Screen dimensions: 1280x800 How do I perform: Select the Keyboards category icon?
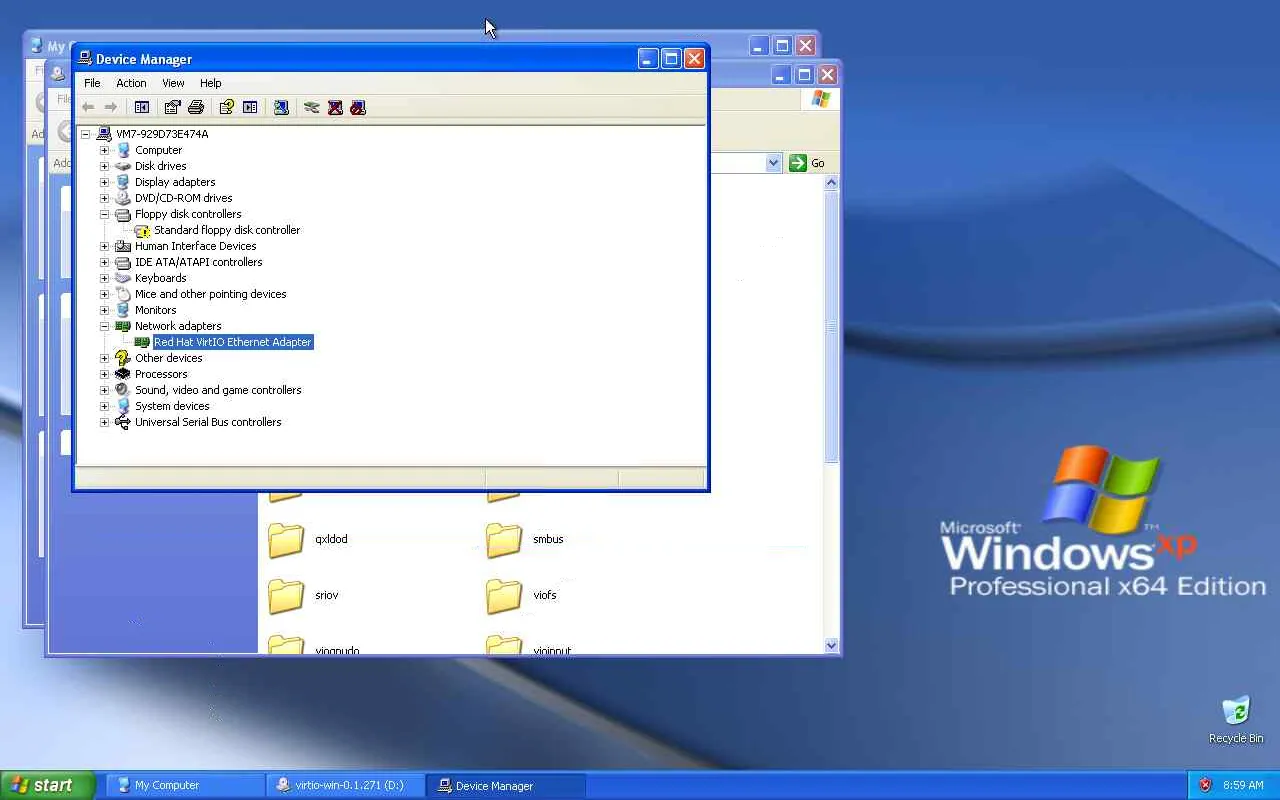(x=123, y=278)
